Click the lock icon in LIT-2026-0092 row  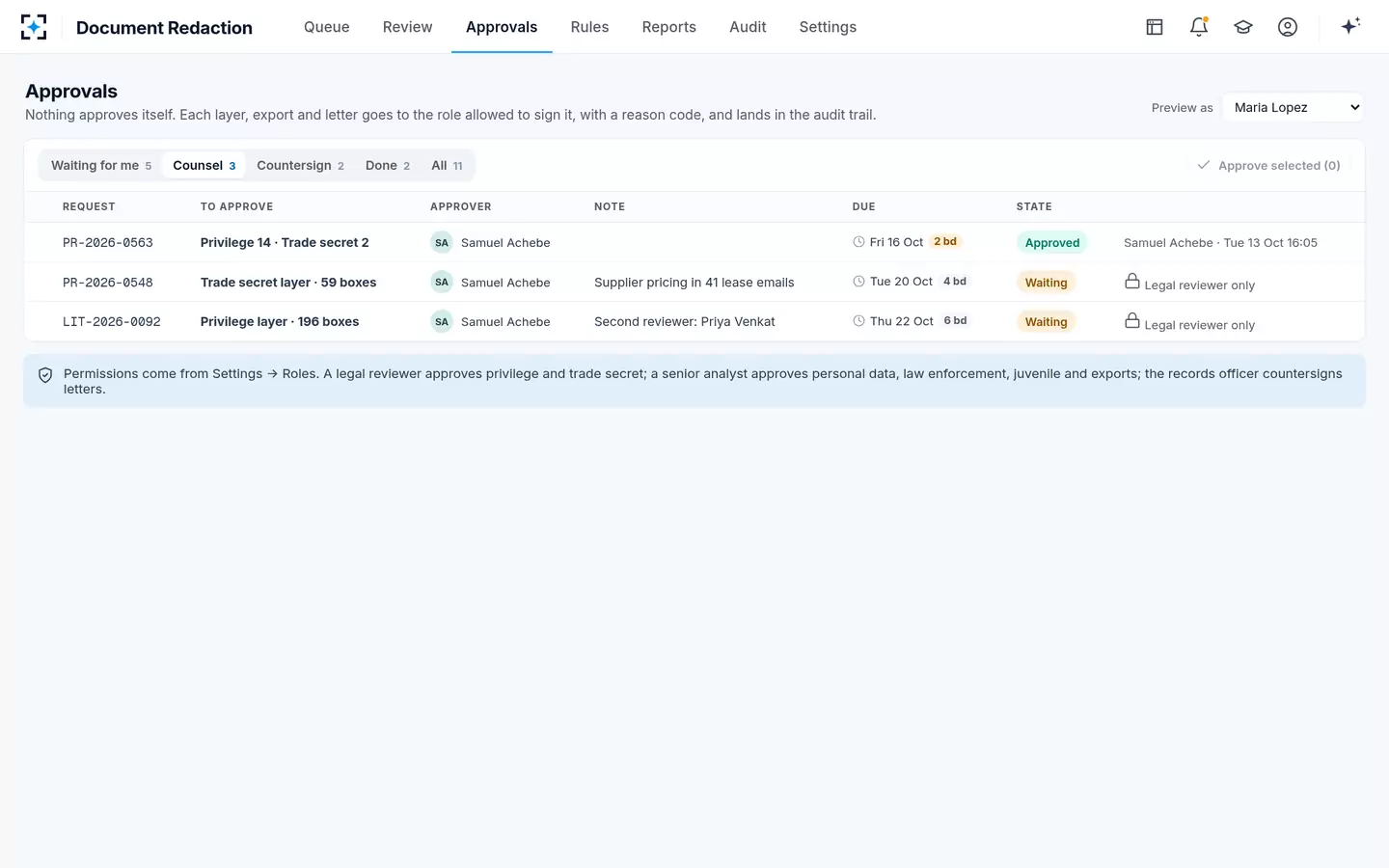pos(1132,320)
